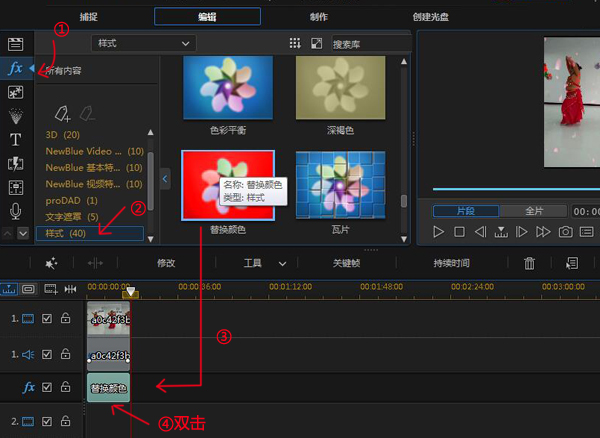The width and height of the screenshot is (600, 438).
Task: Open the Media Room icon
Action: click(x=15, y=44)
